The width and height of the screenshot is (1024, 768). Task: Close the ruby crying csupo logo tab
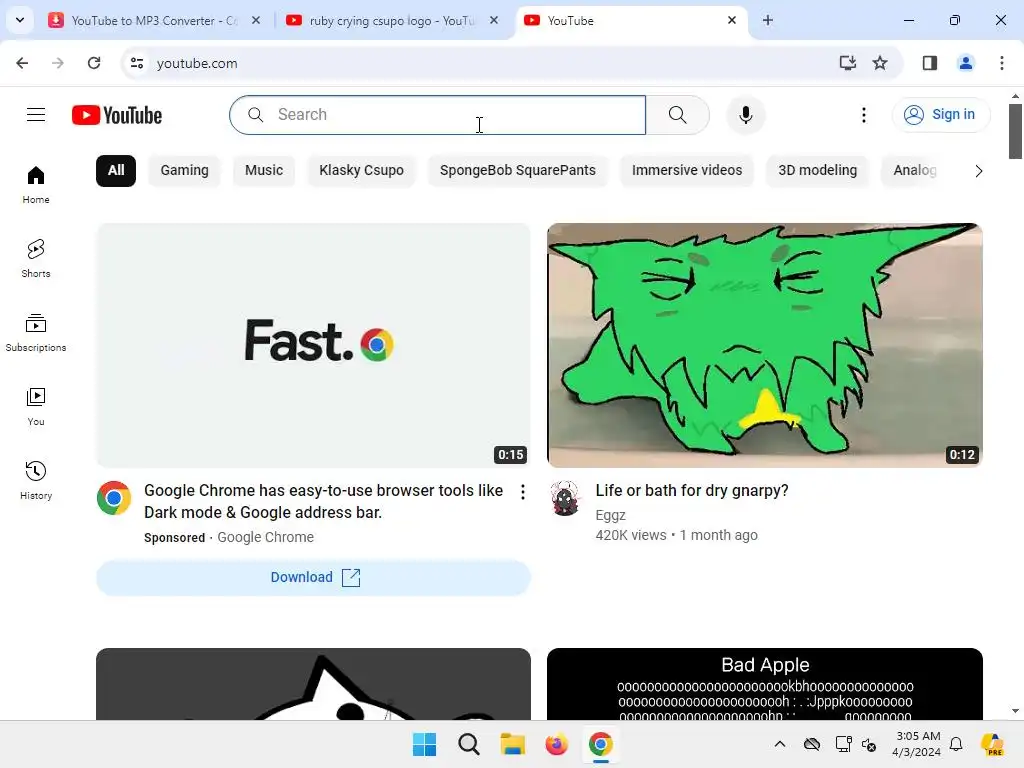494,20
